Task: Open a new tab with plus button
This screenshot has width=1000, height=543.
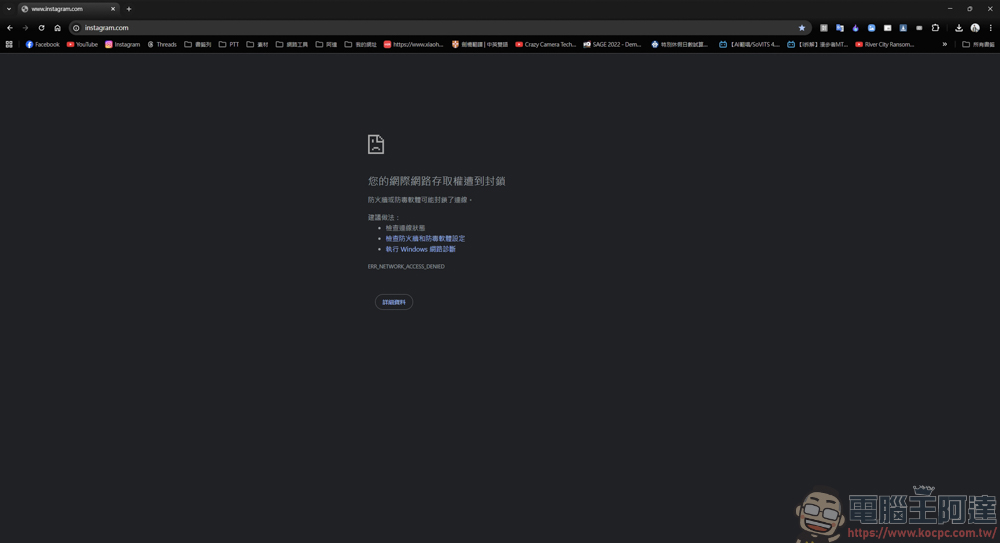Action: tap(129, 9)
